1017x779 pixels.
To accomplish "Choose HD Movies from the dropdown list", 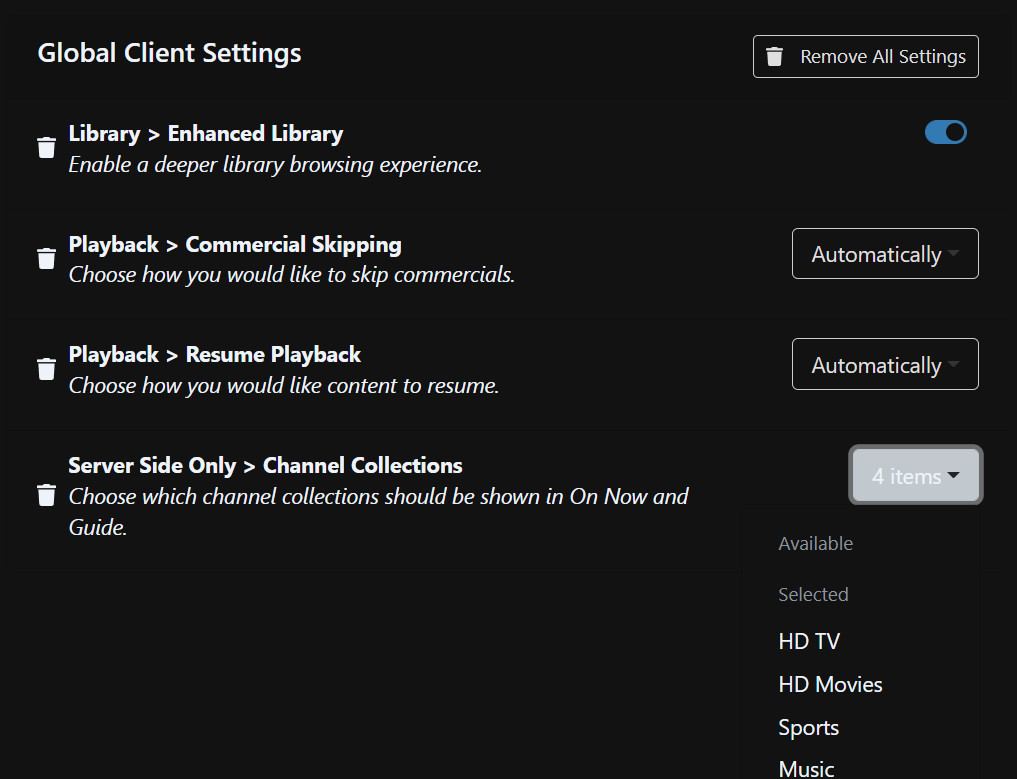I will pos(830,685).
